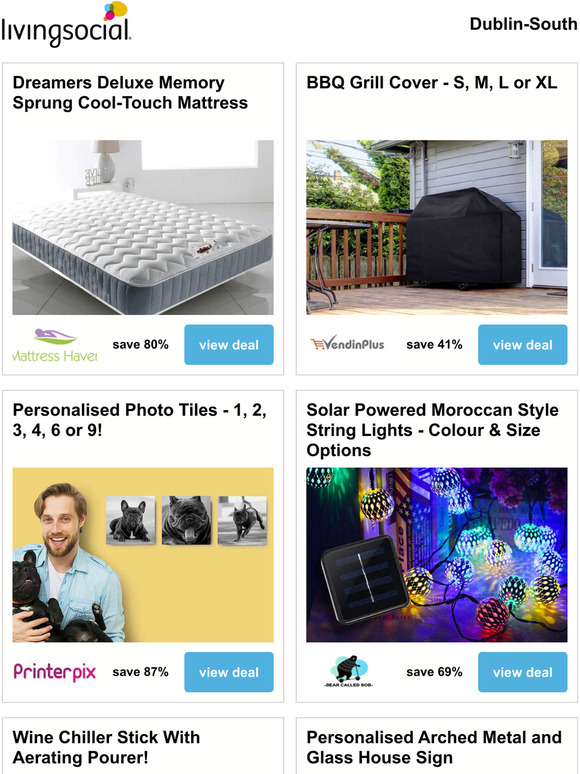This screenshot has height=774, width=580.
Task: Open the photo tiles product image
Action: tap(143, 555)
